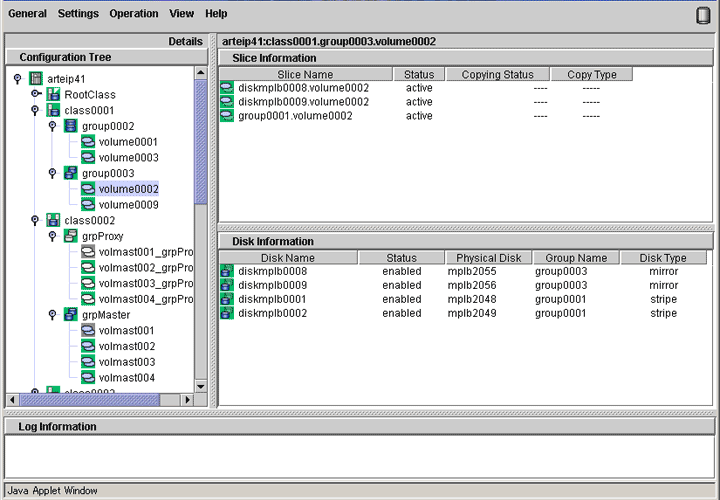Viewport: 720px width, 500px height.
Task: Click the RootClass class icon
Action: click(53, 95)
